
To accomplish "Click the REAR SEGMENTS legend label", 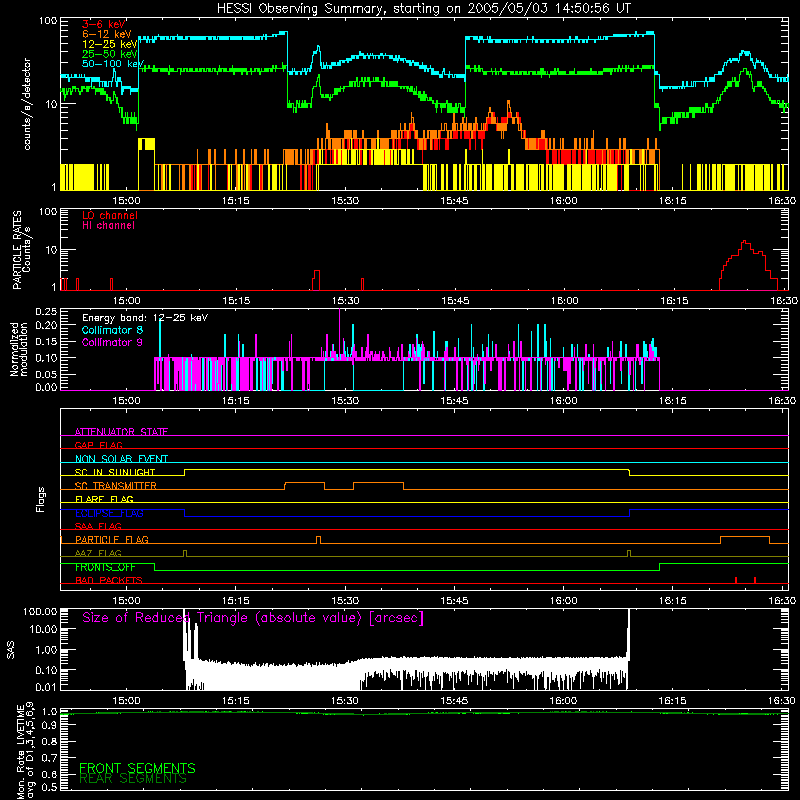I will click(x=133, y=779).
